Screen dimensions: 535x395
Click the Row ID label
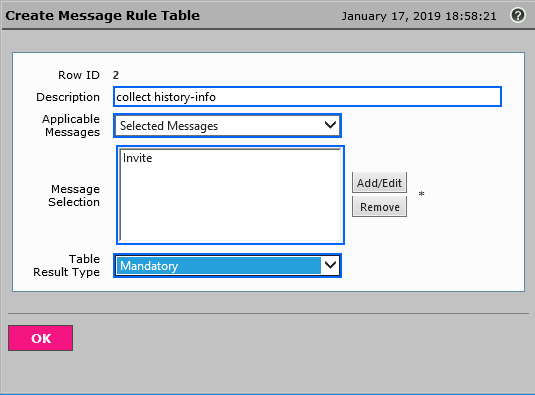click(79, 75)
